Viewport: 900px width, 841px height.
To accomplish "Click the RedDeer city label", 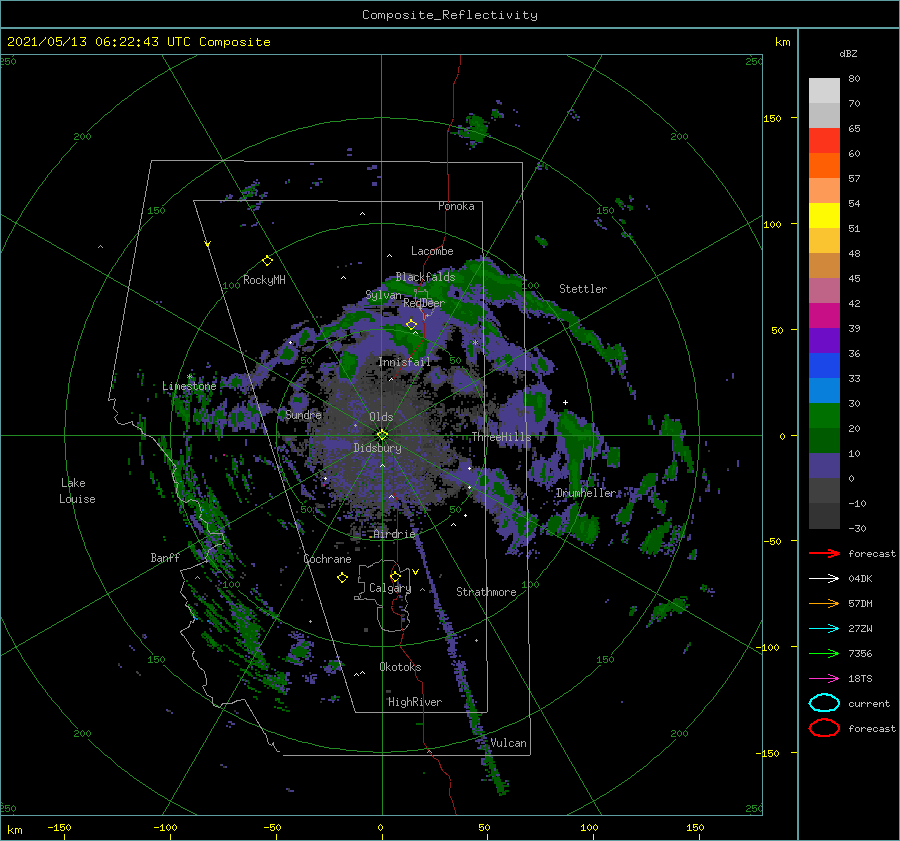I will tap(424, 303).
